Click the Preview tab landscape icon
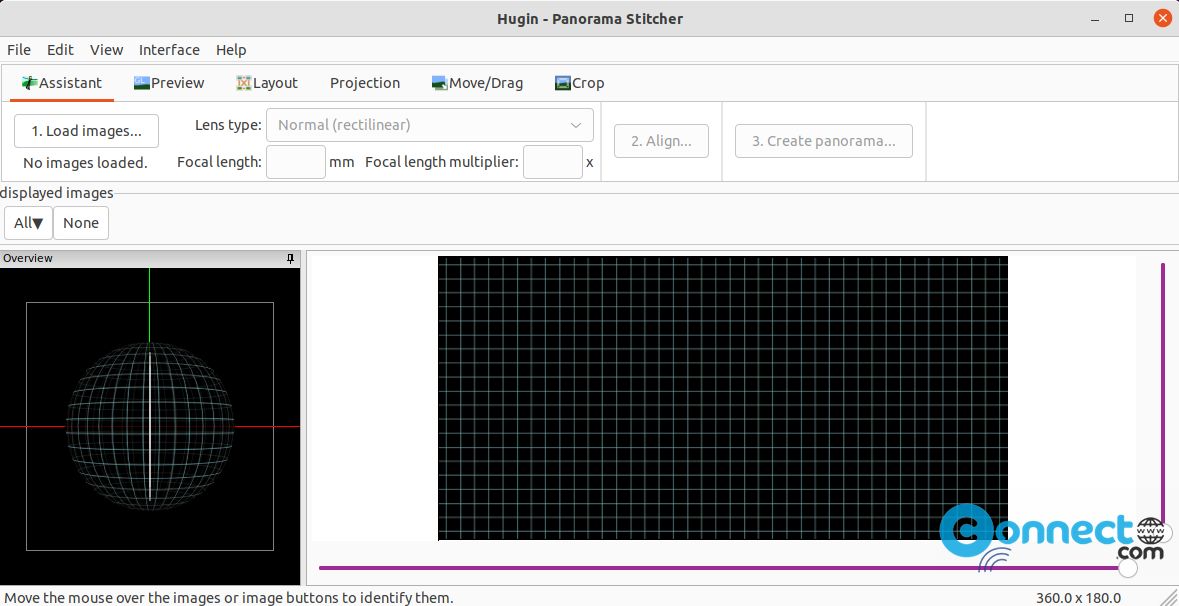1179x606 pixels. pyautogui.click(x=142, y=83)
